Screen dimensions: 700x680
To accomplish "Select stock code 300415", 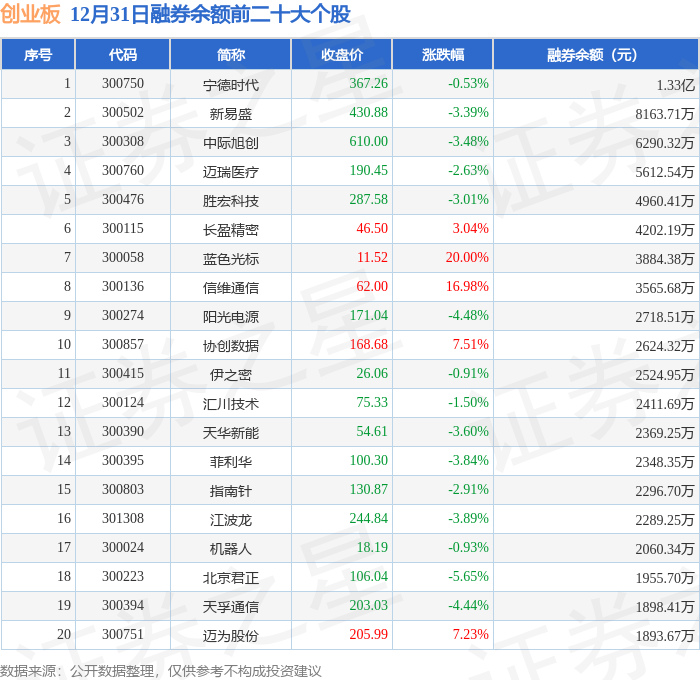I will (x=123, y=374).
